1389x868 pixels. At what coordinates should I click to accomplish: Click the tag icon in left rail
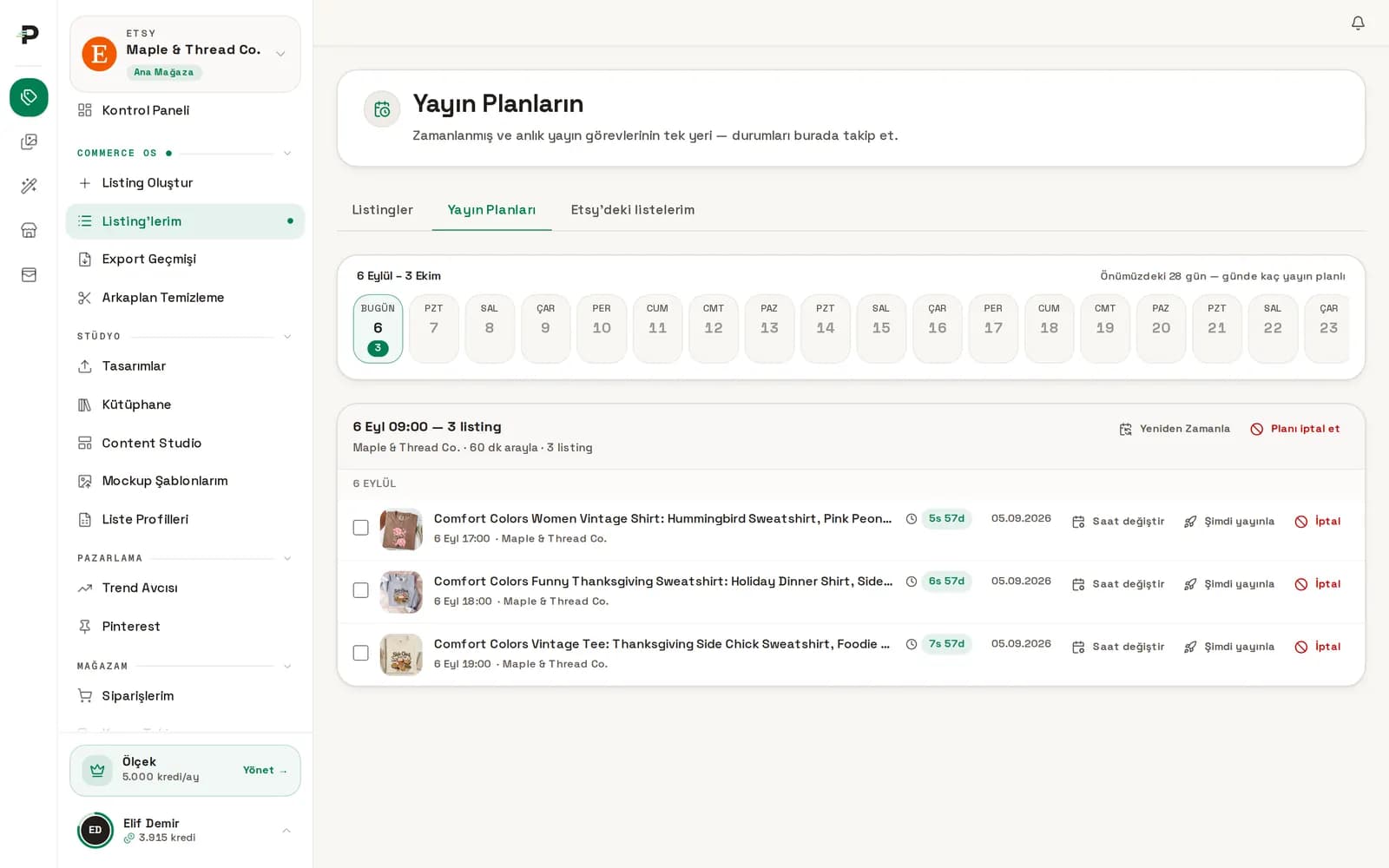29,96
